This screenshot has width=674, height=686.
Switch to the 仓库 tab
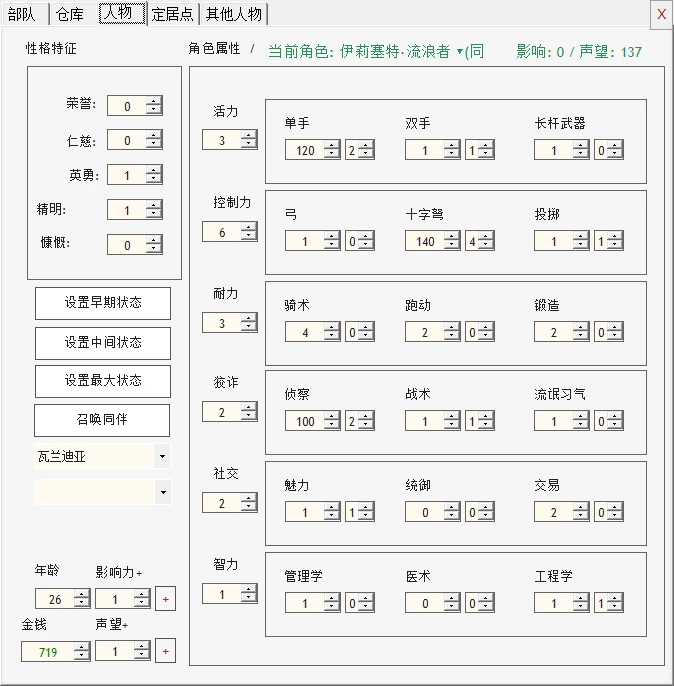(x=70, y=14)
